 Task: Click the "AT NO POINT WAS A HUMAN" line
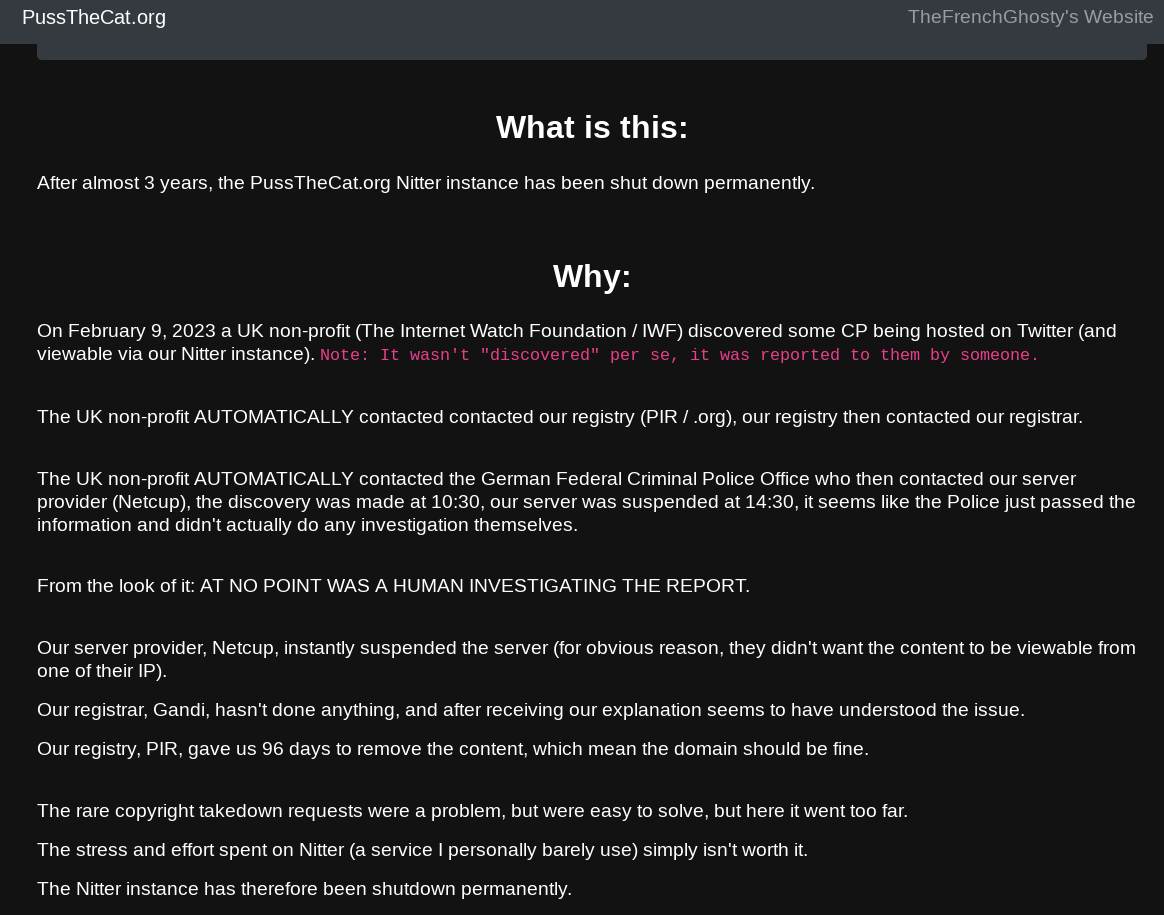point(393,586)
